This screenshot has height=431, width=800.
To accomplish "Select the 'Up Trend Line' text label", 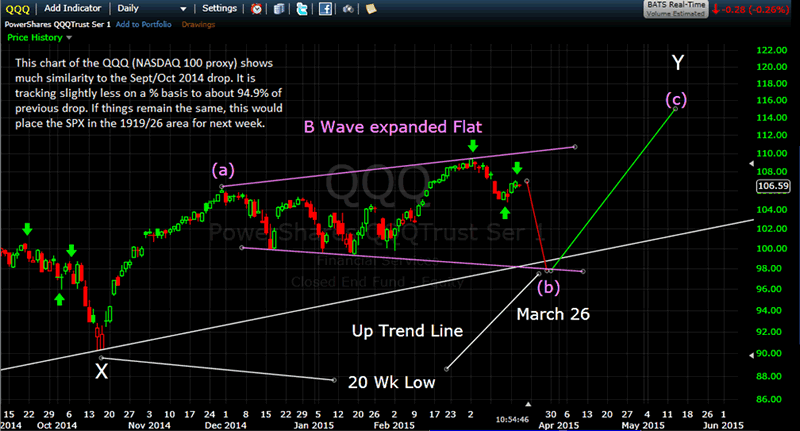I will pyautogui.click(x=407, y=331).
